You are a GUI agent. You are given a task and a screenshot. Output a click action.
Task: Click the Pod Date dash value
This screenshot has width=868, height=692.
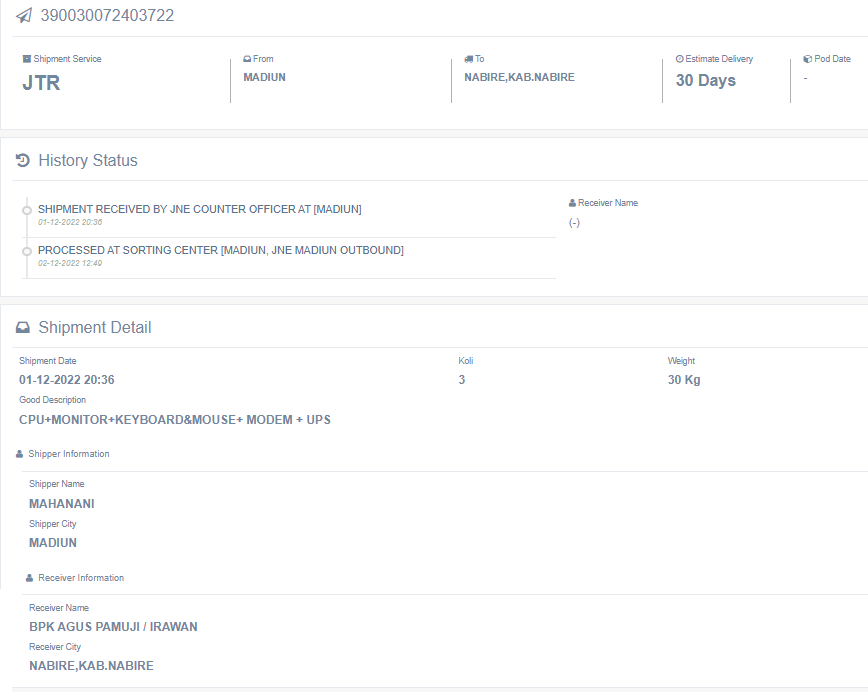[805, 79]
